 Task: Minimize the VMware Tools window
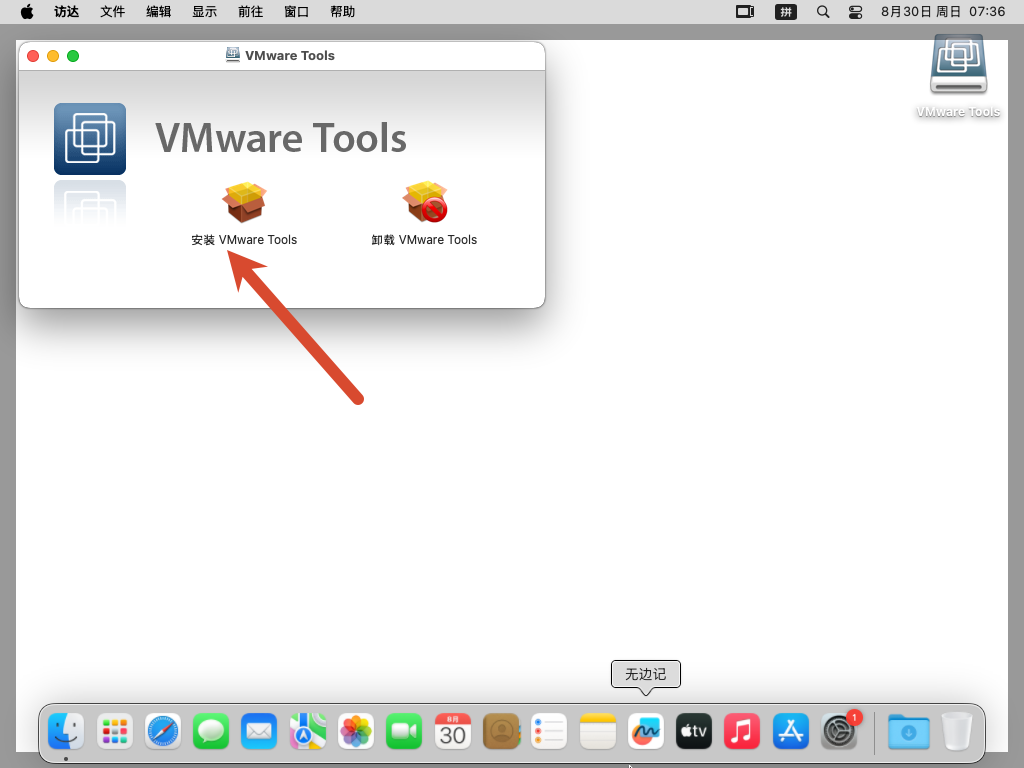pyautogui.click(x=53, y=56)
